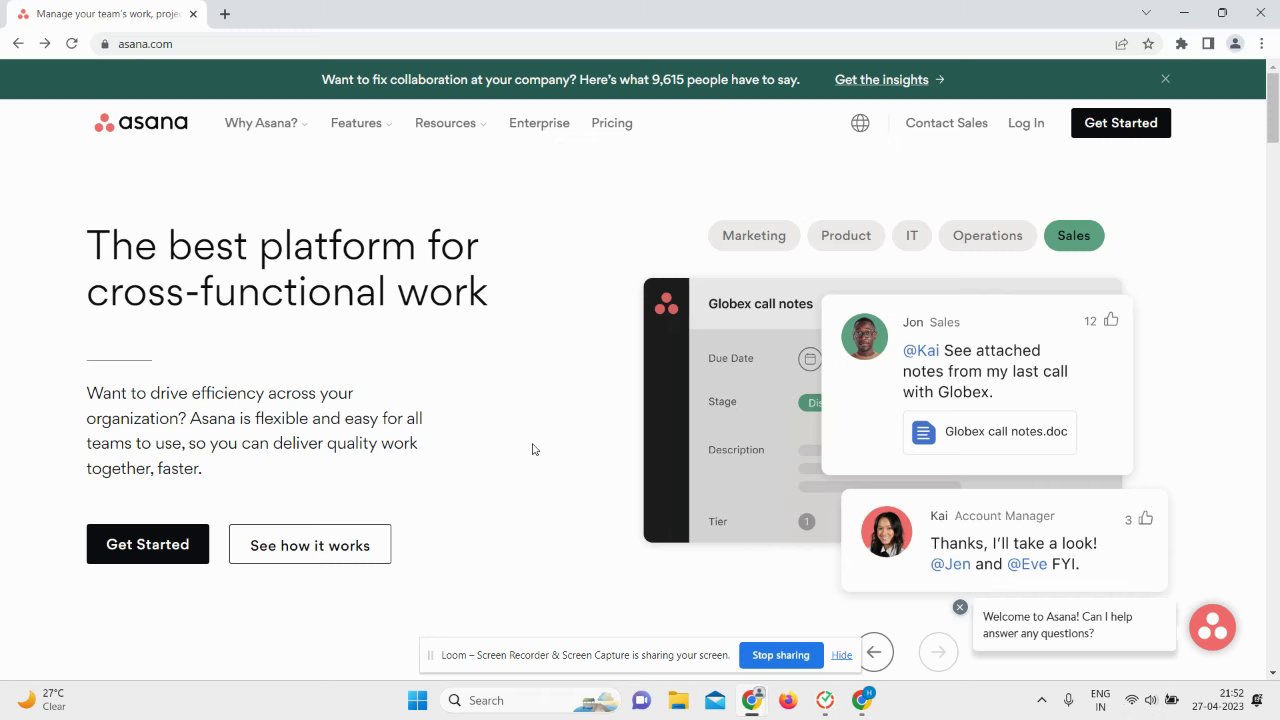Open the Asana chat bubble

[x=1213, y=627]
